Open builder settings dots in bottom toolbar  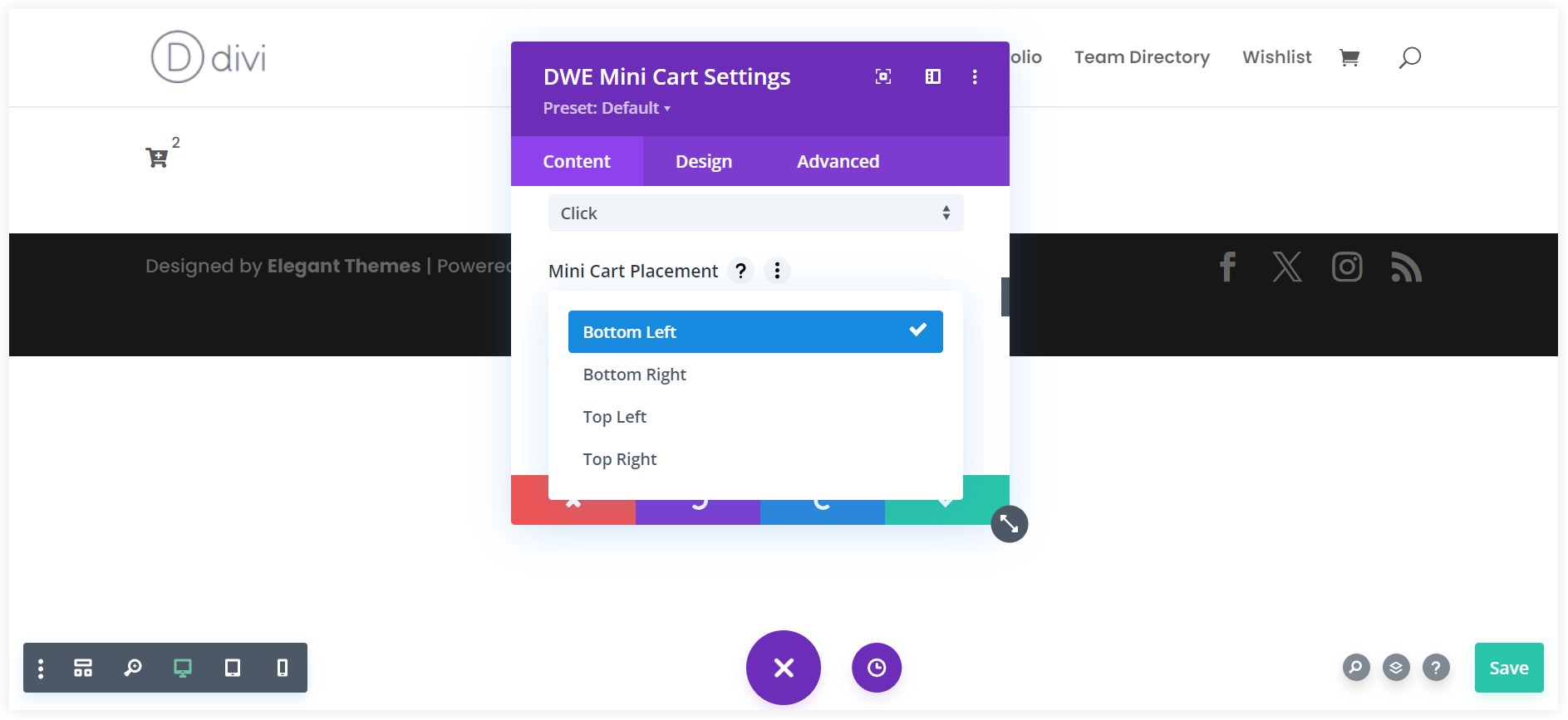click(x=41, y=668)
